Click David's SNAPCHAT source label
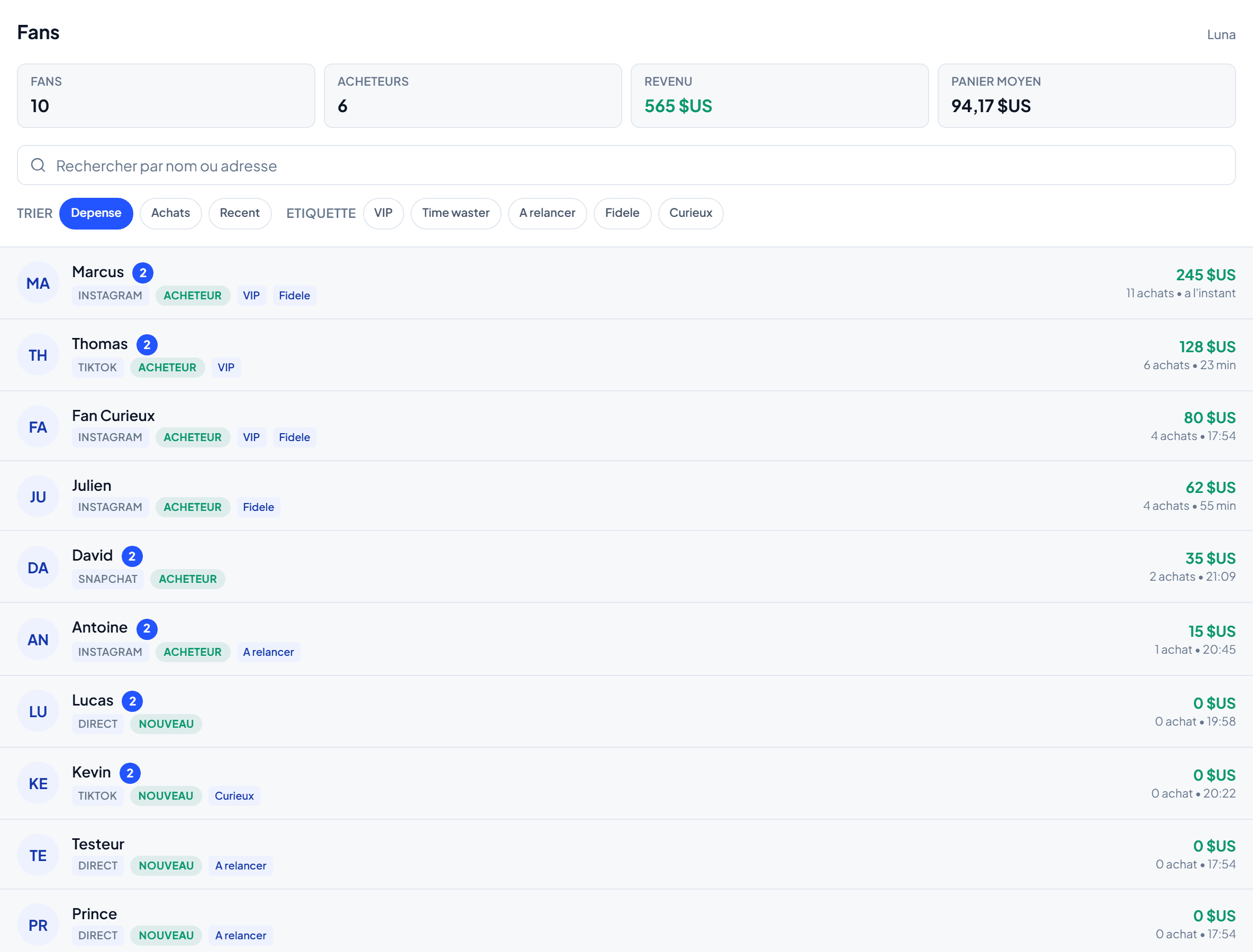 point(108,579)
